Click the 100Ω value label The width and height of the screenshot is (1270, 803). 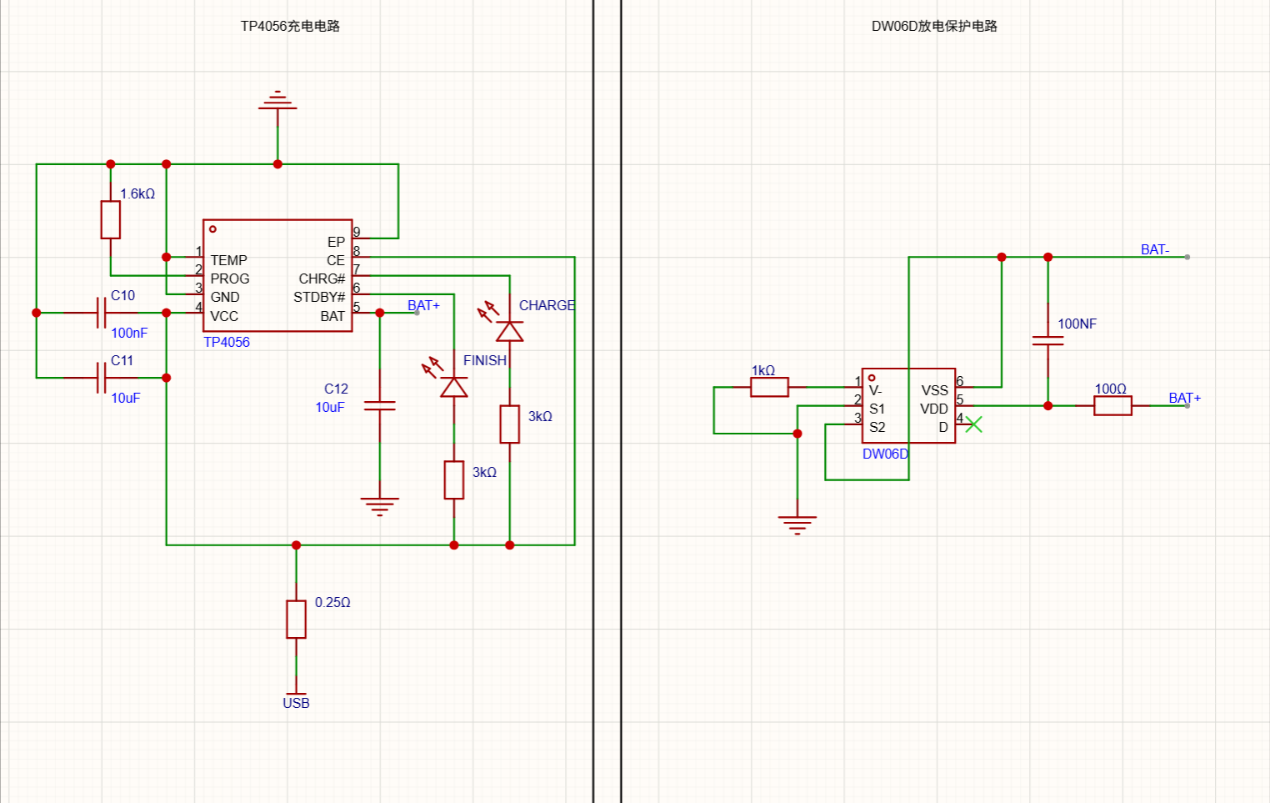click(1110, 389)
